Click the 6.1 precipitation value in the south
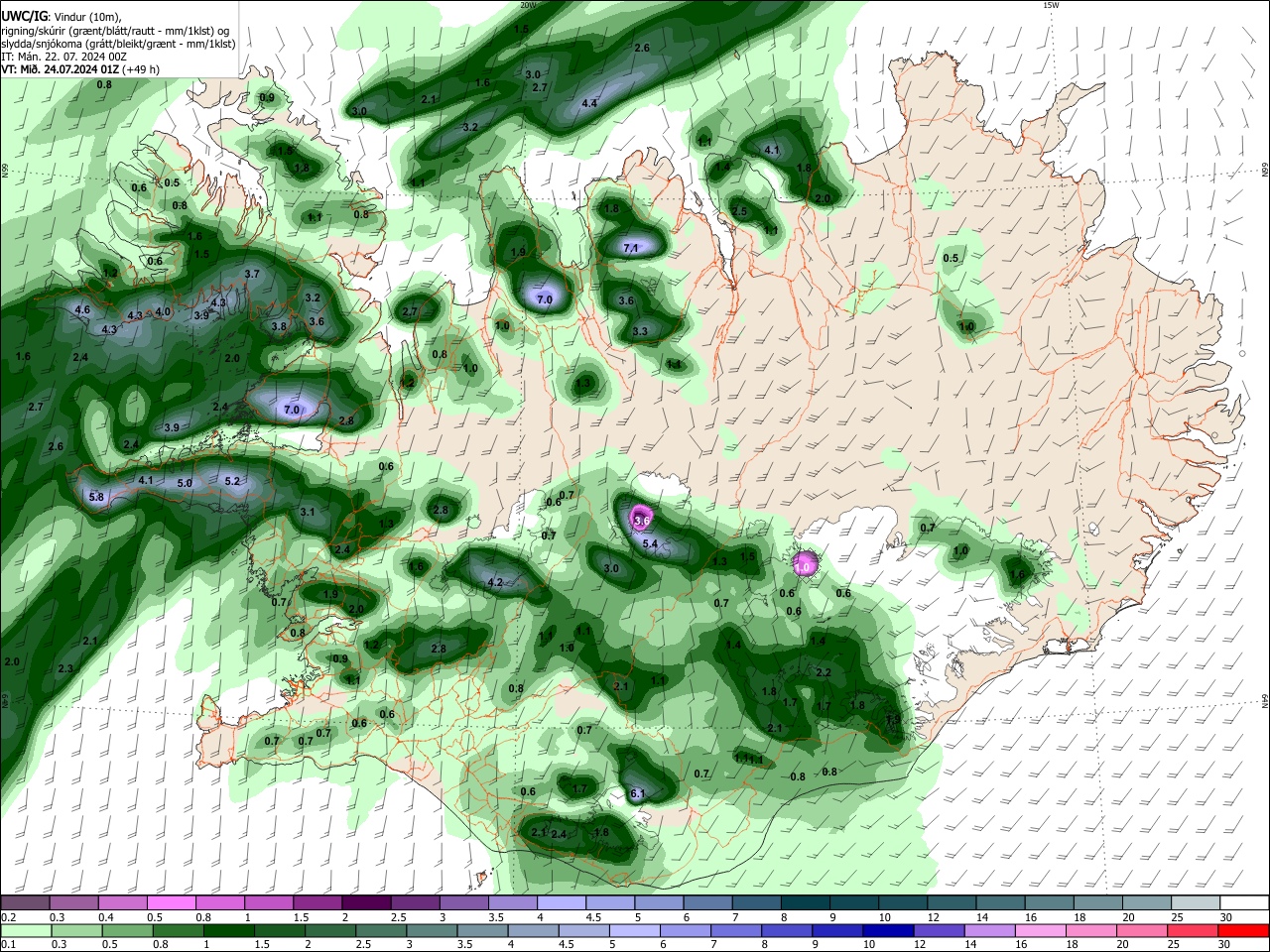Viewport: 1270px width, 952px height. click(x=638, y=793)
